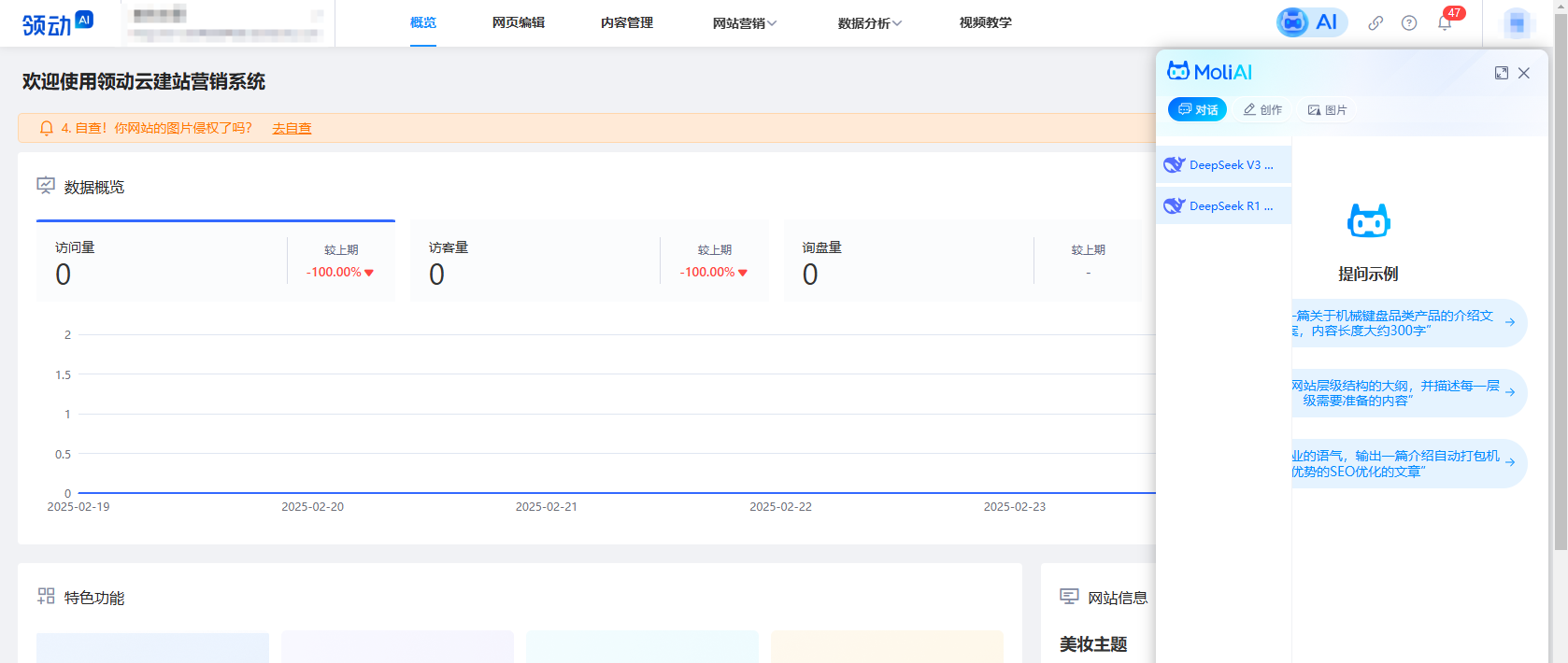
Task: Select the 对话 tab in MoliAI
Action: pos(1197,110)
